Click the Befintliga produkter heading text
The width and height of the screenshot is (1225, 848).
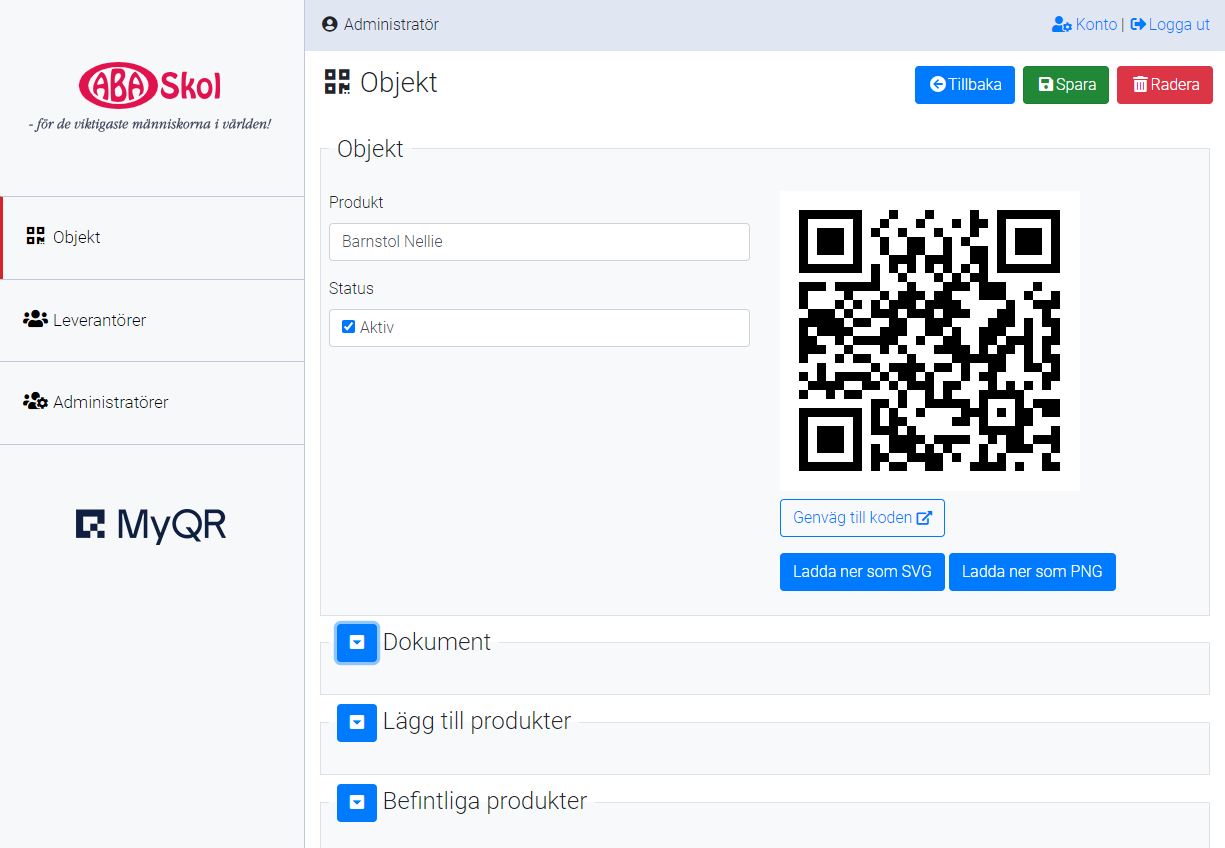[485, 801]
